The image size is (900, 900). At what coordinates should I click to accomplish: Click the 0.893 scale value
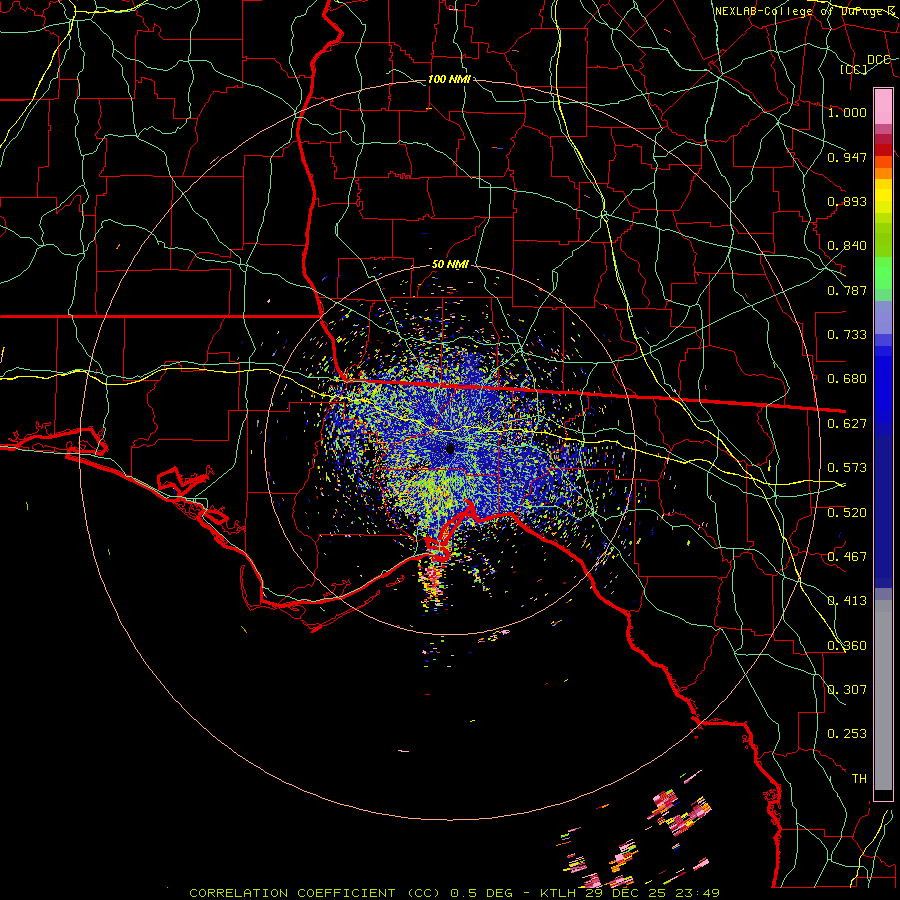tap(847, 201)
